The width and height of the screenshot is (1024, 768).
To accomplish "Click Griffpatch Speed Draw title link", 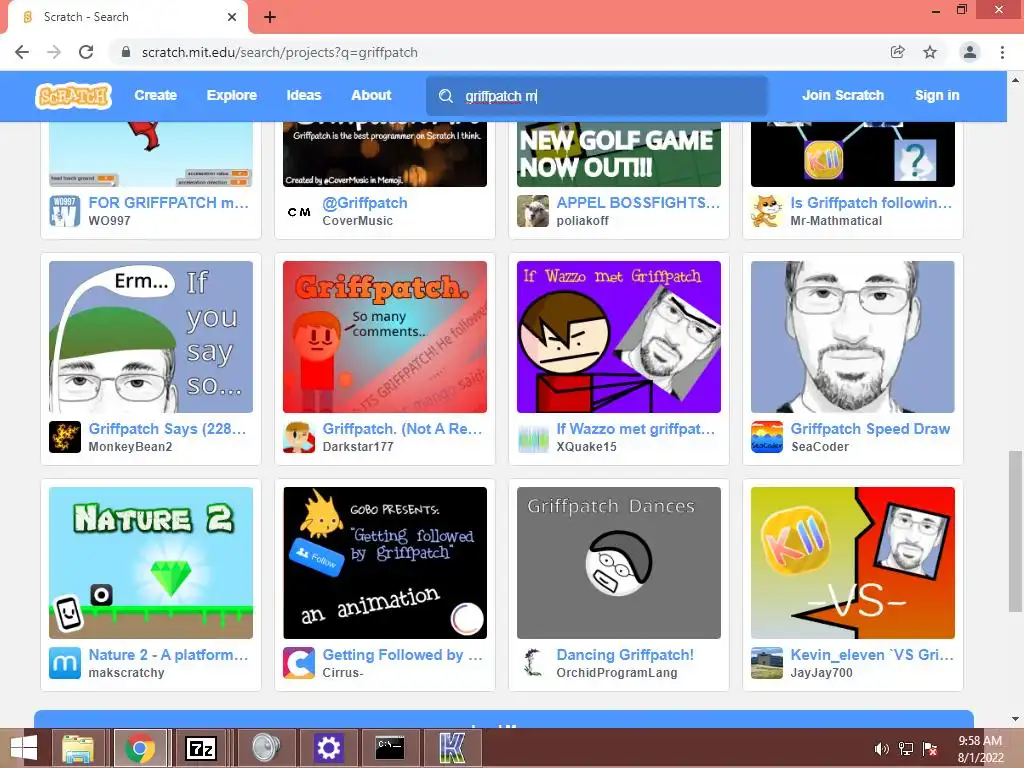I will pos(870,429).
